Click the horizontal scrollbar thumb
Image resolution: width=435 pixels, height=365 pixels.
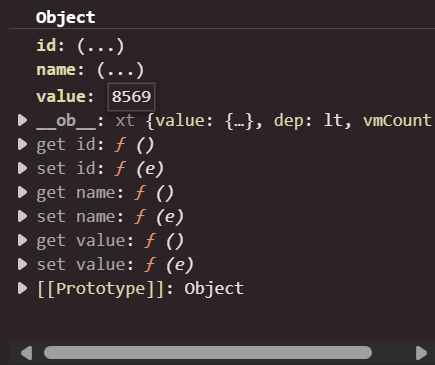[208, 353]
